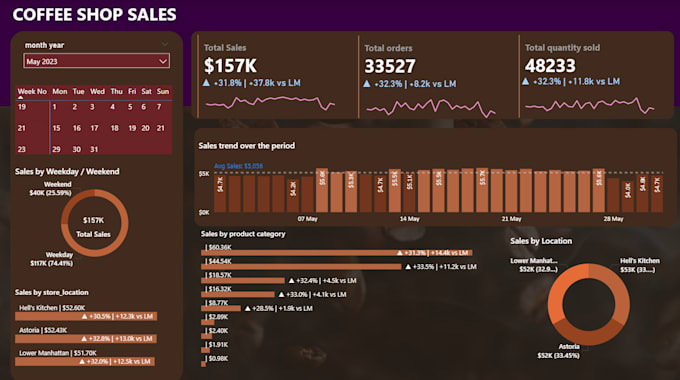Select the $8.77K product category bar
680x380 pixels.
(221, 308)
